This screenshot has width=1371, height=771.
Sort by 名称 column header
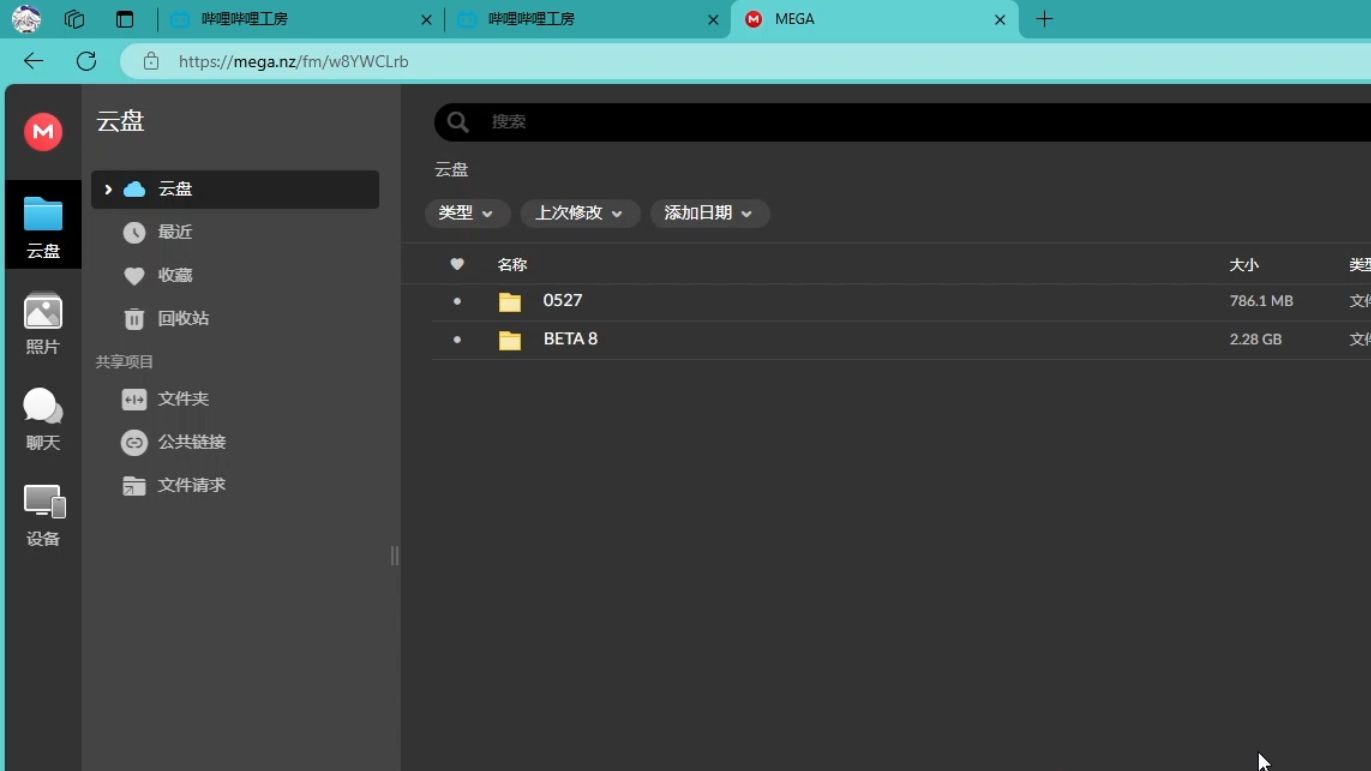click(x=512, y=265)
